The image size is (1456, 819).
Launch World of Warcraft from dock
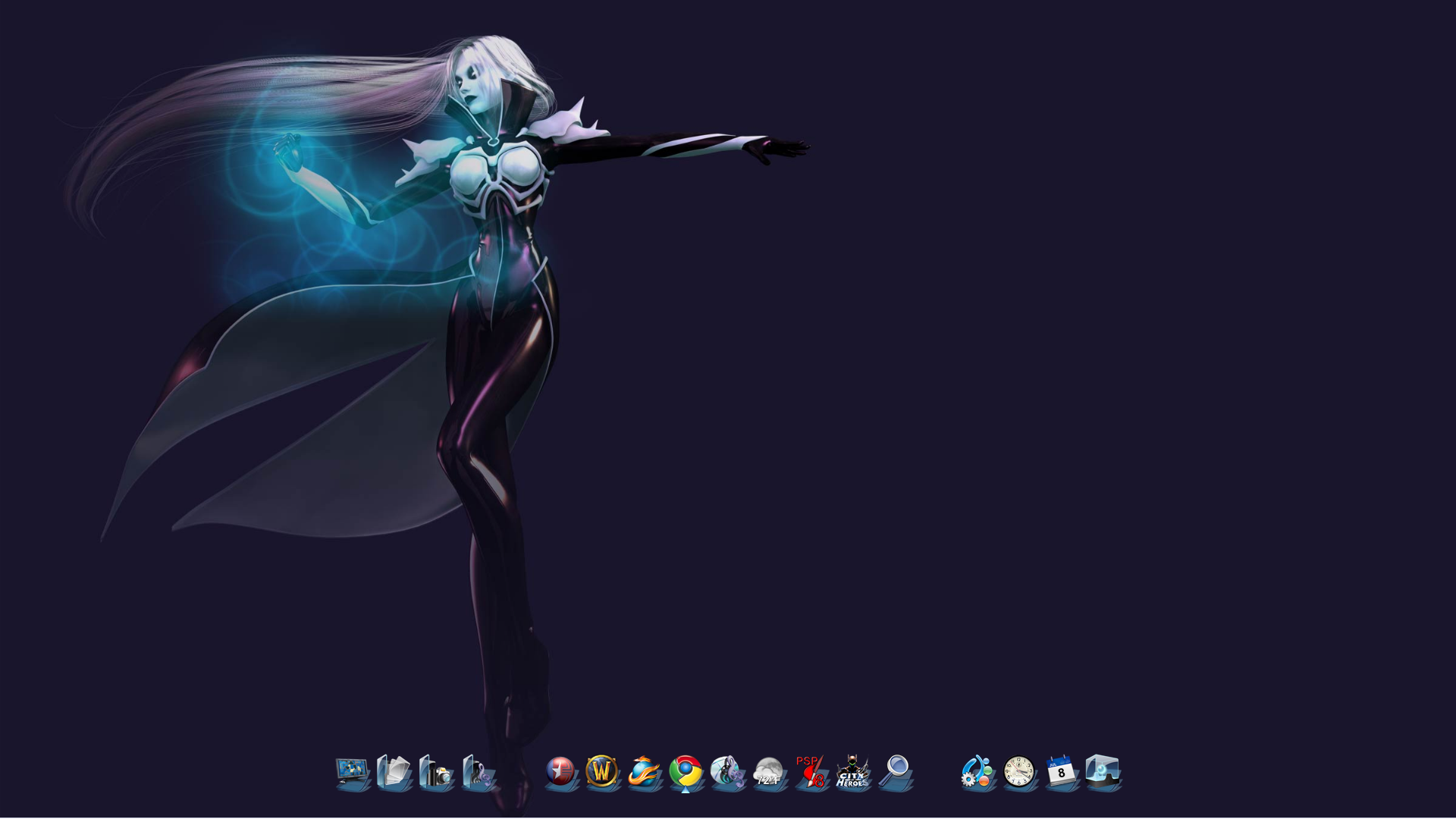[602, 772]
